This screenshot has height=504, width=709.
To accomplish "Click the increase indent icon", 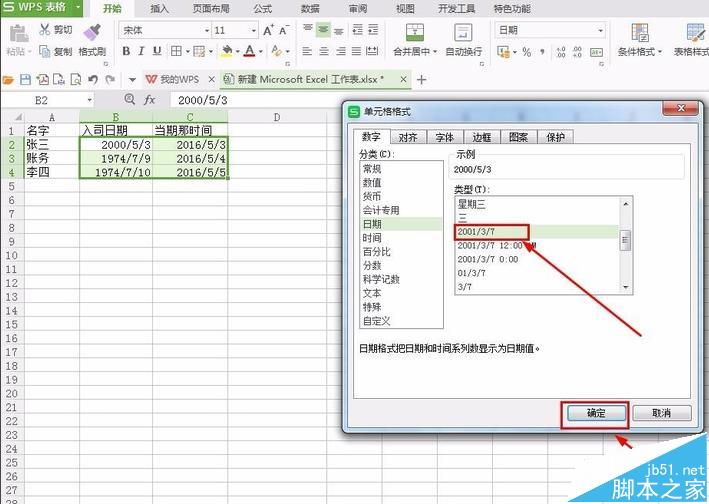I will [373, 30].
